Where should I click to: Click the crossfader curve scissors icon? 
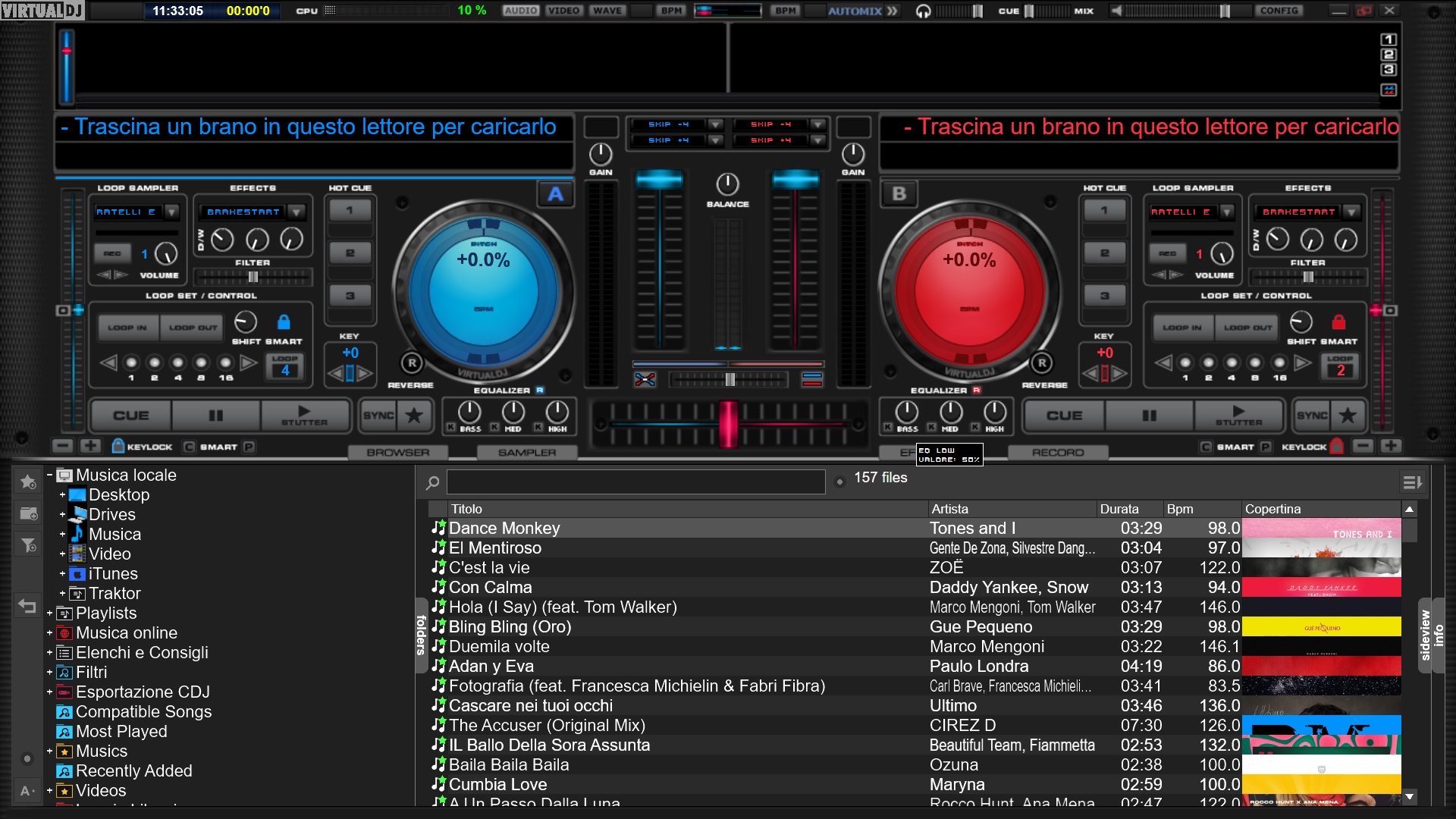coord(645,379)
